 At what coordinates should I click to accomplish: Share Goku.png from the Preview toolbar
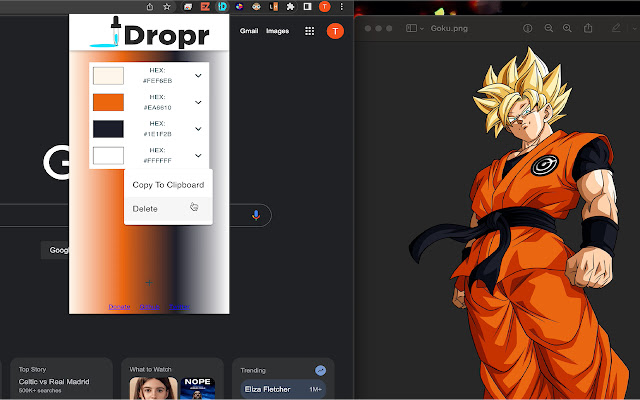coord(588,28)
